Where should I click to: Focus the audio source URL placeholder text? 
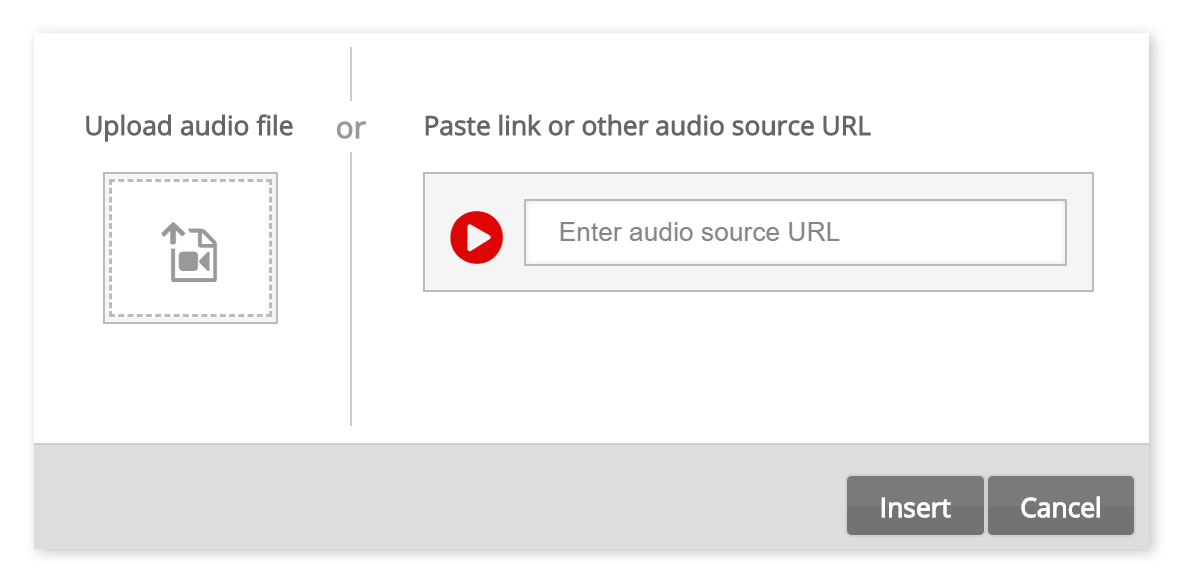699,232
